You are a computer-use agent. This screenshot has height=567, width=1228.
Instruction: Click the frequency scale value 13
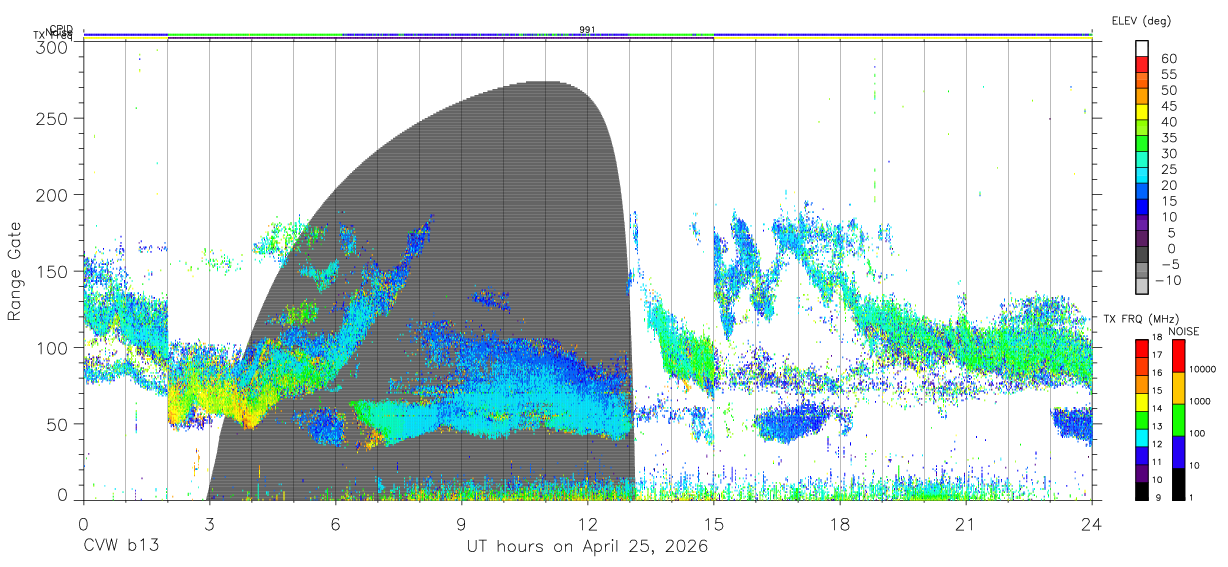point(1157,426)
